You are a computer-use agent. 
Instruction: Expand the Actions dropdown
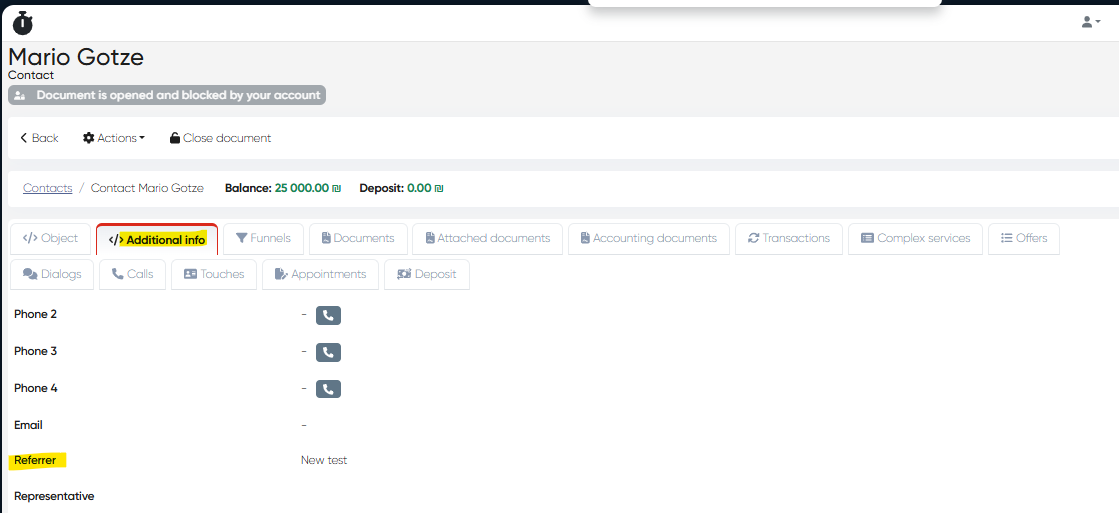point(114,138)
